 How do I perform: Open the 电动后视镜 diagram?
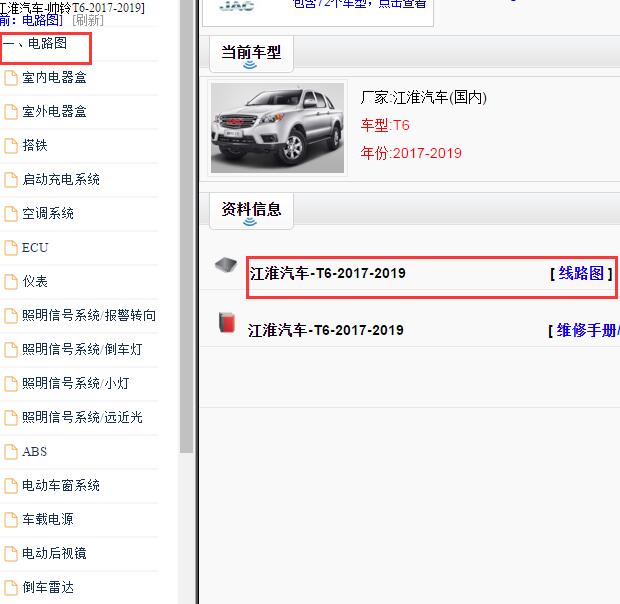click(54, 553)
